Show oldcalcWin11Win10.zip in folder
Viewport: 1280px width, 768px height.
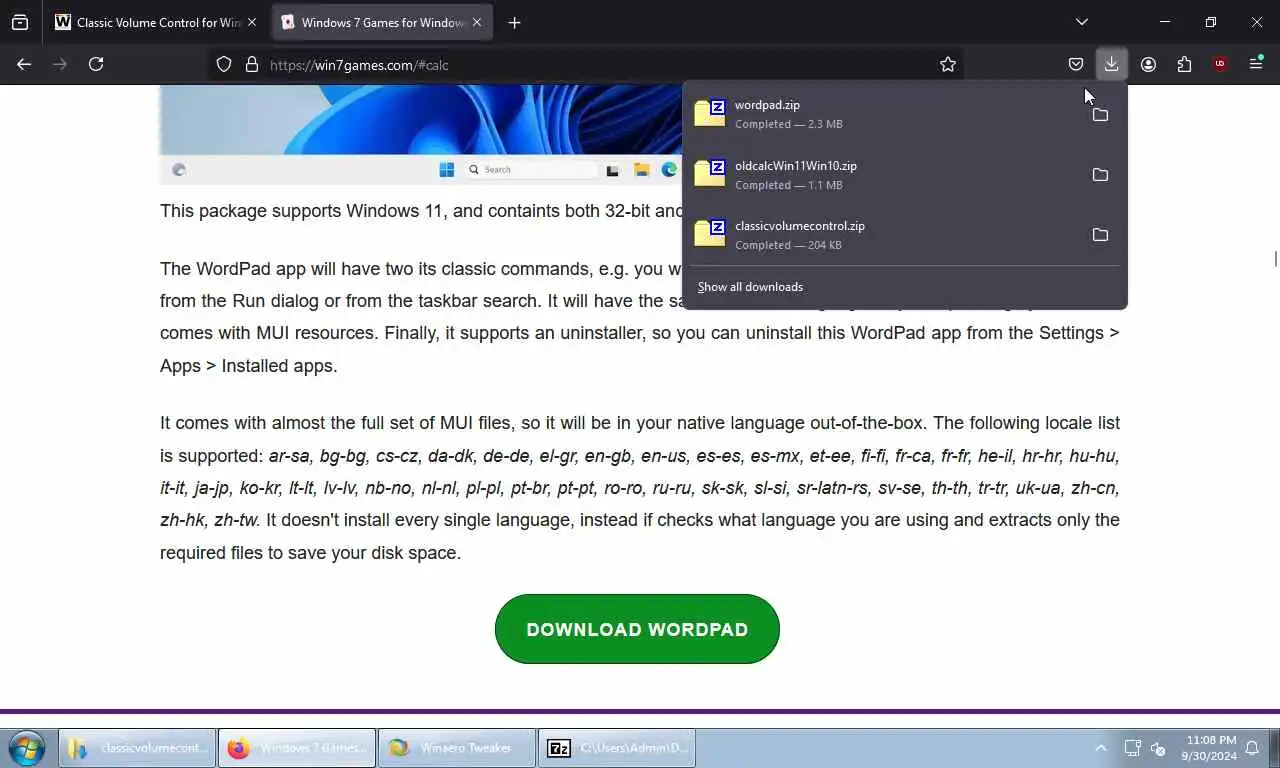pyautogui.click(x=1100, y=175)
